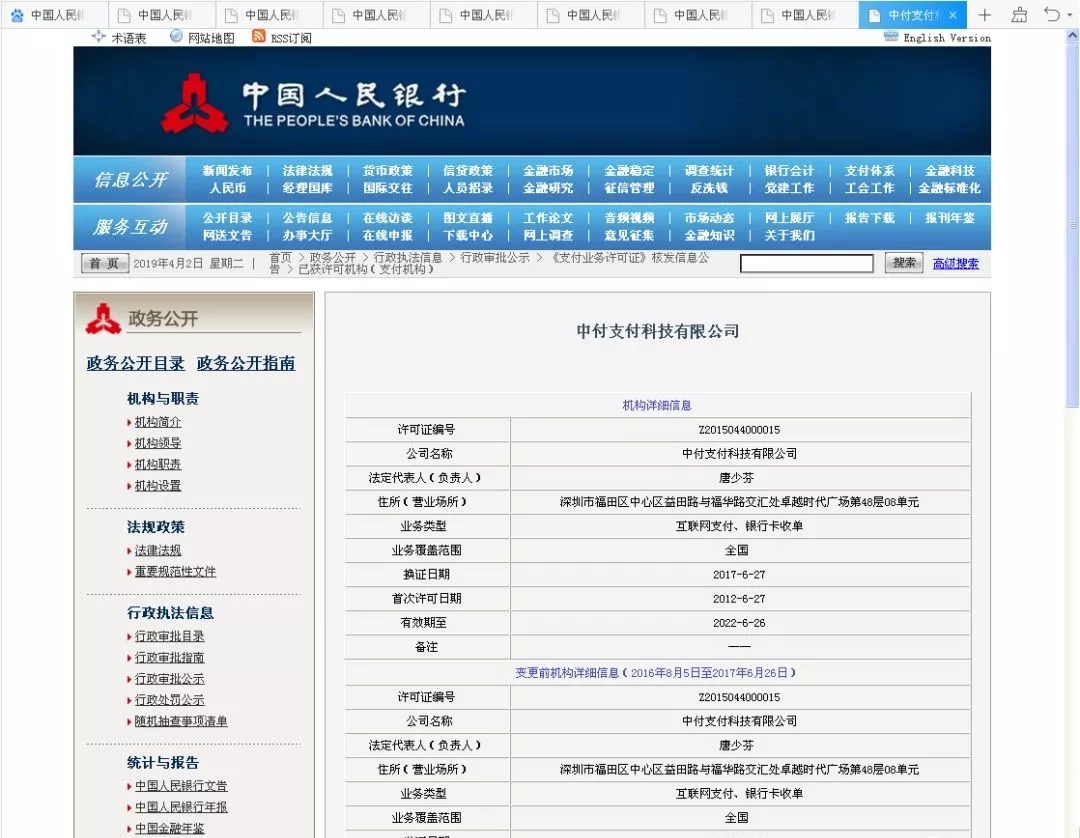Close the active 中付支付 tab

click(x=953, y=15)
